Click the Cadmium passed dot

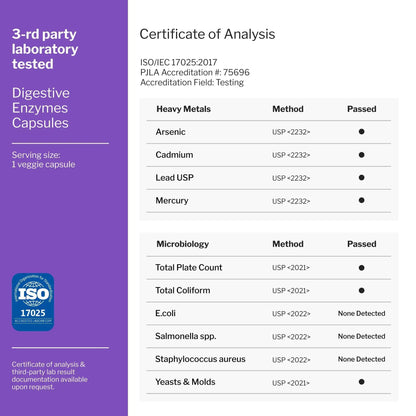pyautogui.click(x=361, y=155)
